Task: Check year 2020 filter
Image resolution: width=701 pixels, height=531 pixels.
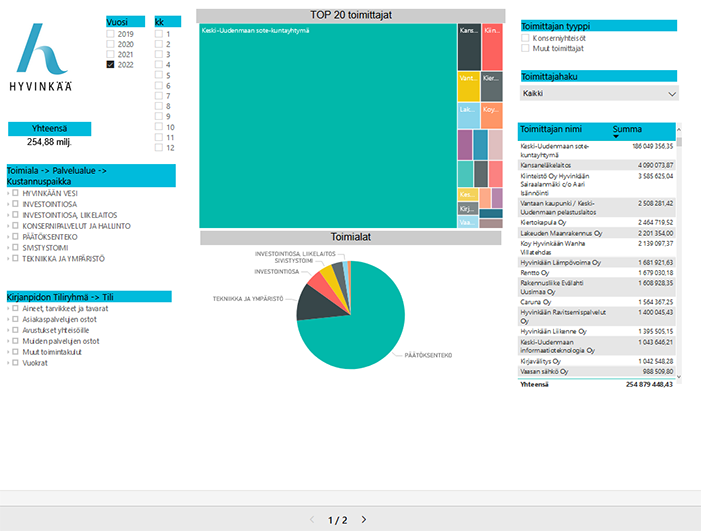Action: click(110, 44)
